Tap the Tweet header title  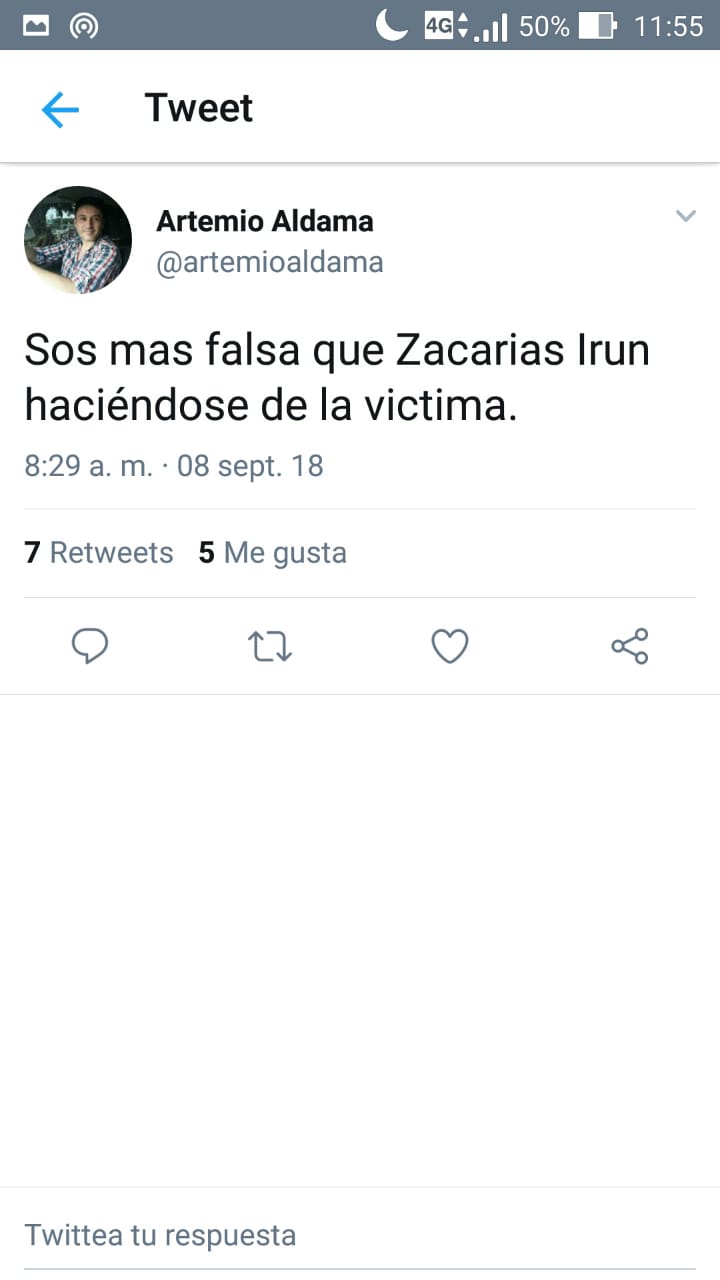tap(199, 108)
